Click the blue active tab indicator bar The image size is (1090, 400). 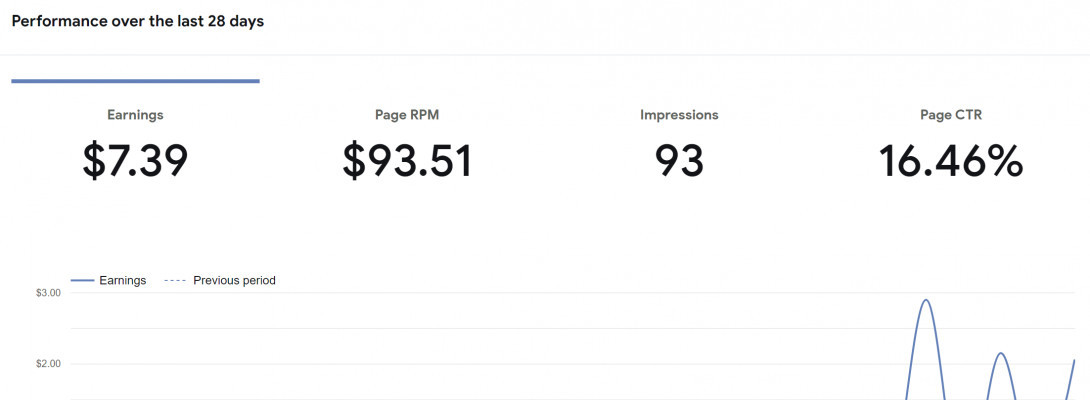click(135, 81)
